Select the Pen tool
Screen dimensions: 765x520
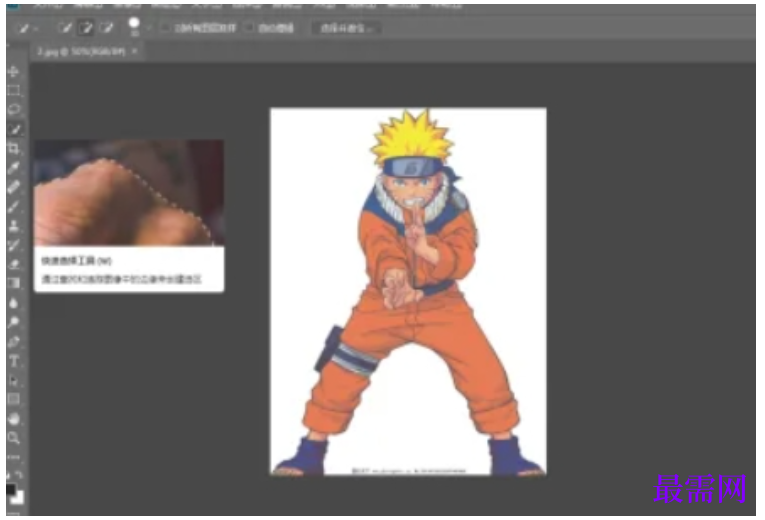point(14,342)
